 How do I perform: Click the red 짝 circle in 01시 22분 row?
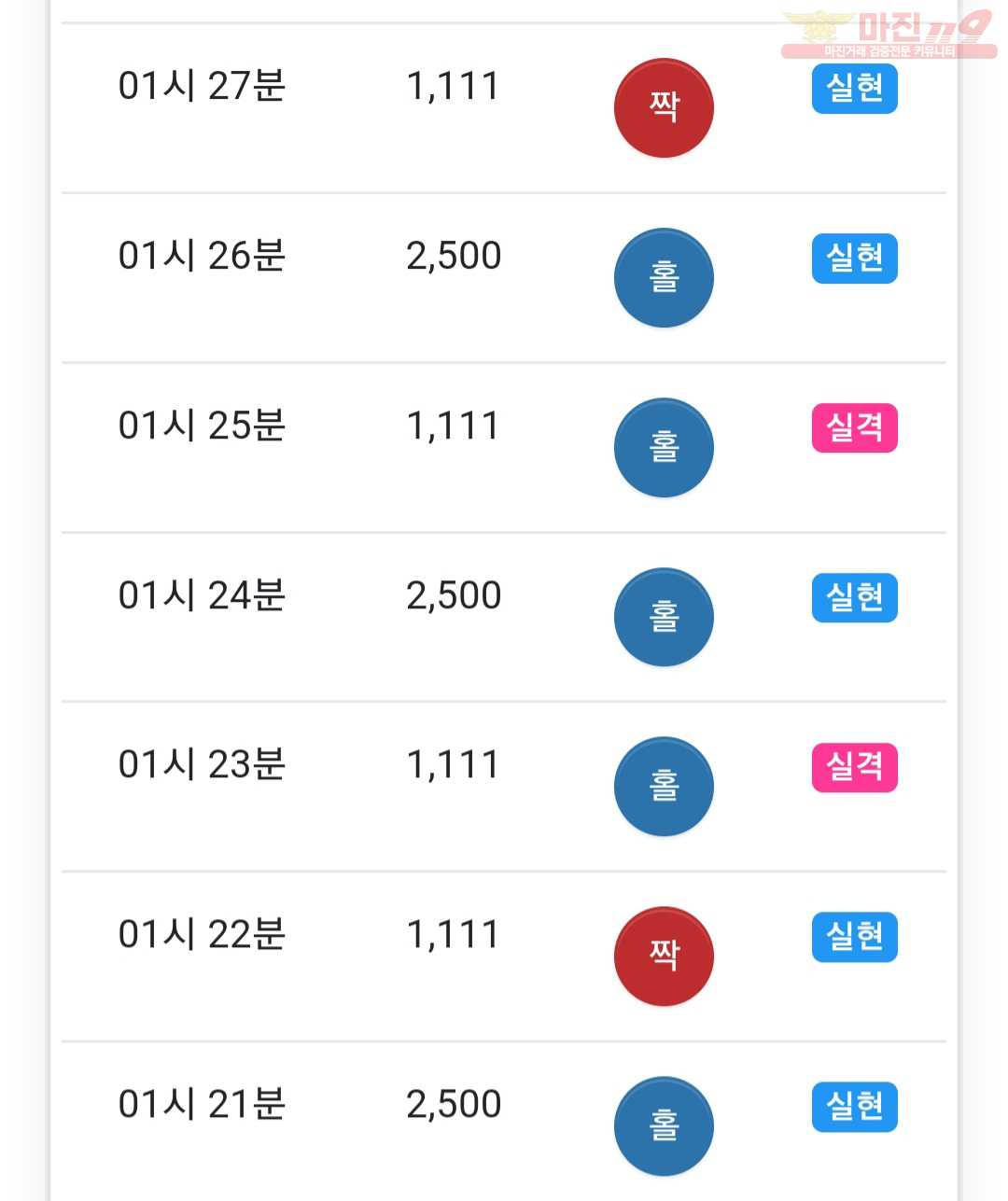tap(664, 957)
